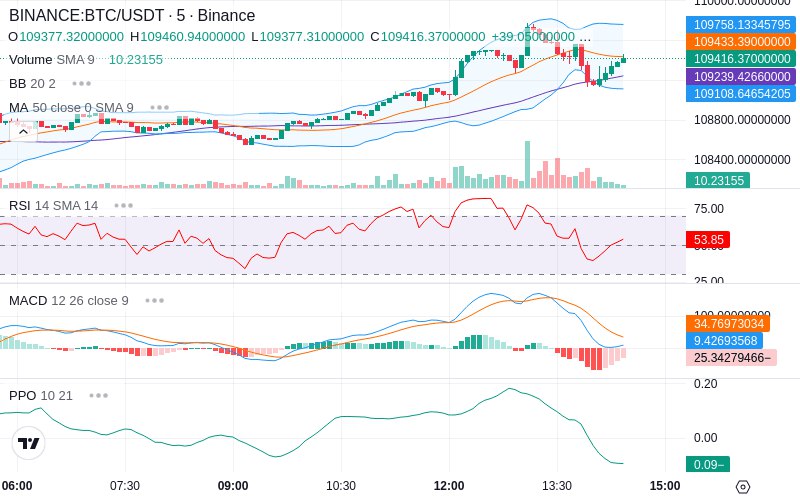Click the high value H109460.94000000
The height and width of the screenshot is (500, 800).
187,37
